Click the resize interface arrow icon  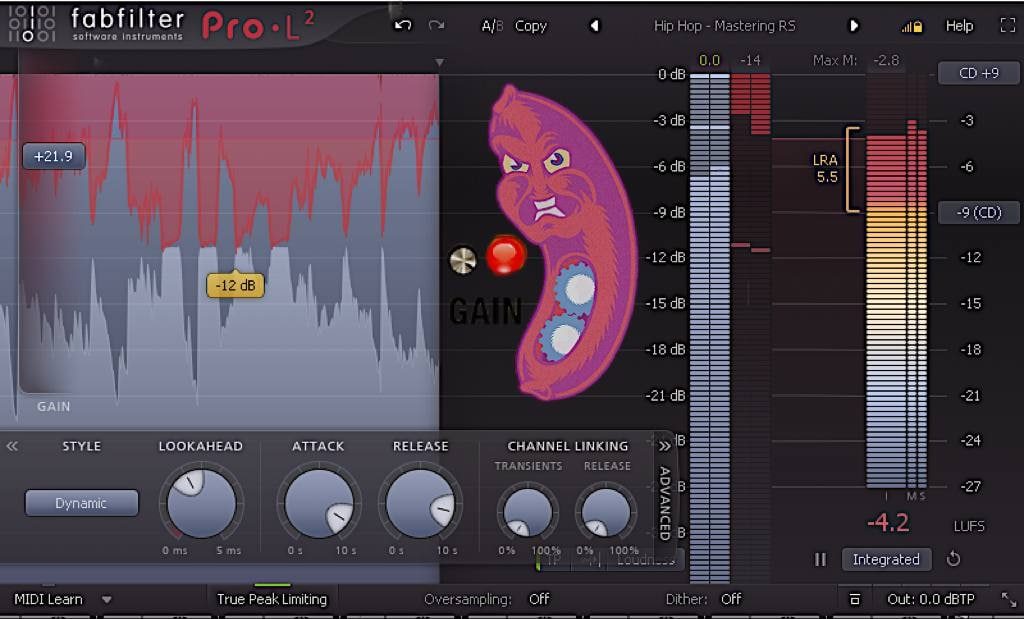click(1008, 599)
